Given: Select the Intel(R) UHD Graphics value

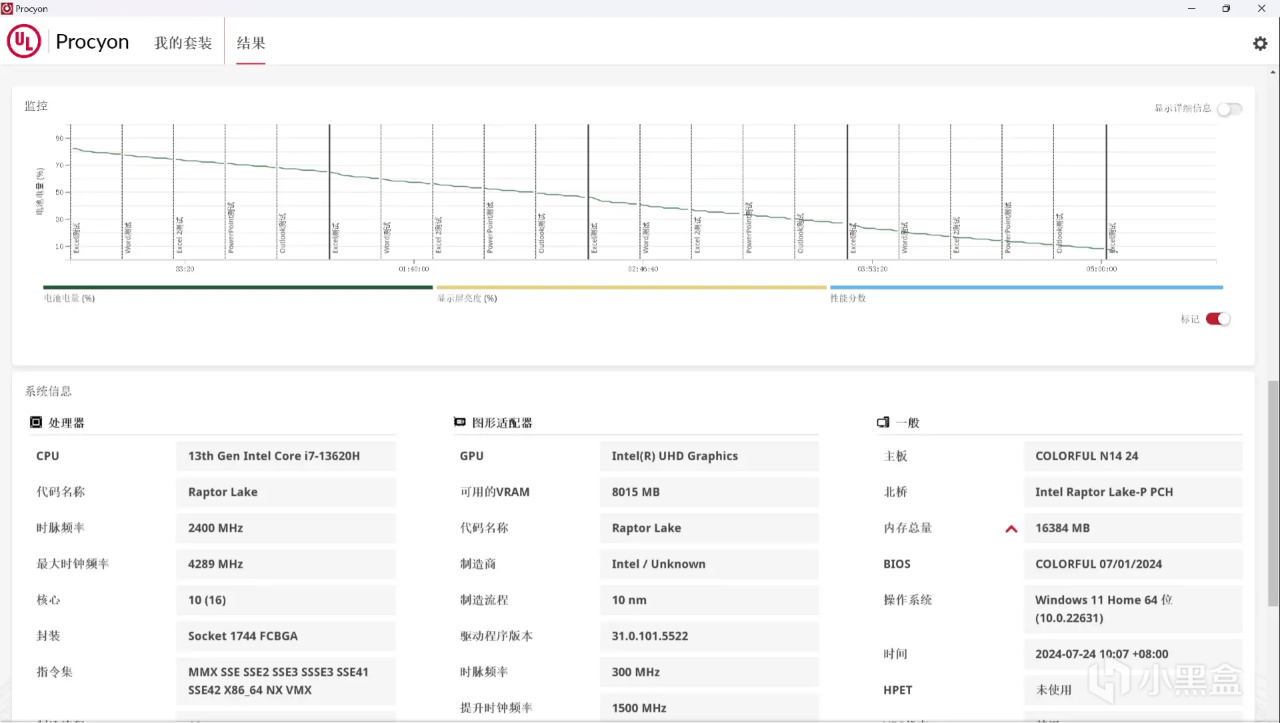Looking at the screenshot, I should (709, 456).
